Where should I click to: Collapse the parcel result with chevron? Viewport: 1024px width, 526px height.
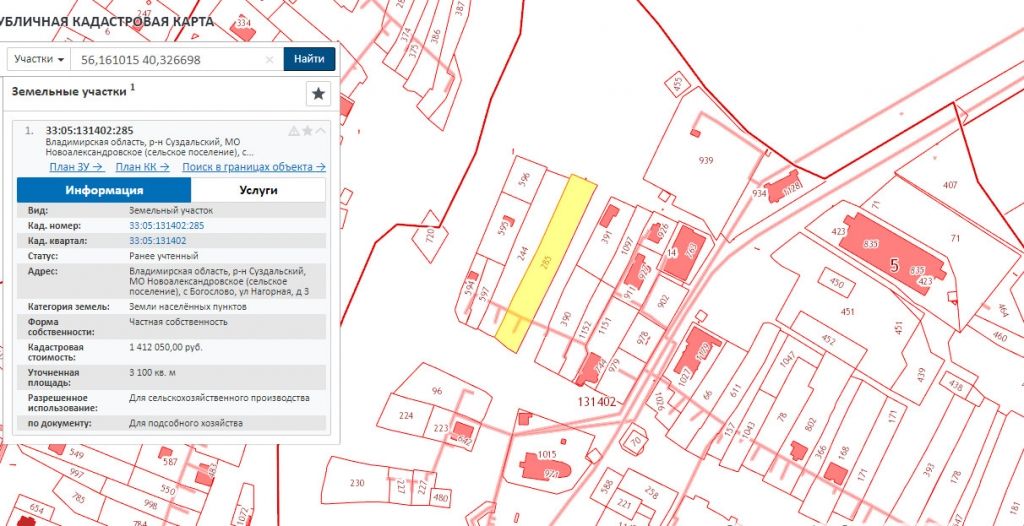pyautogui.click(x=320, y=131)
